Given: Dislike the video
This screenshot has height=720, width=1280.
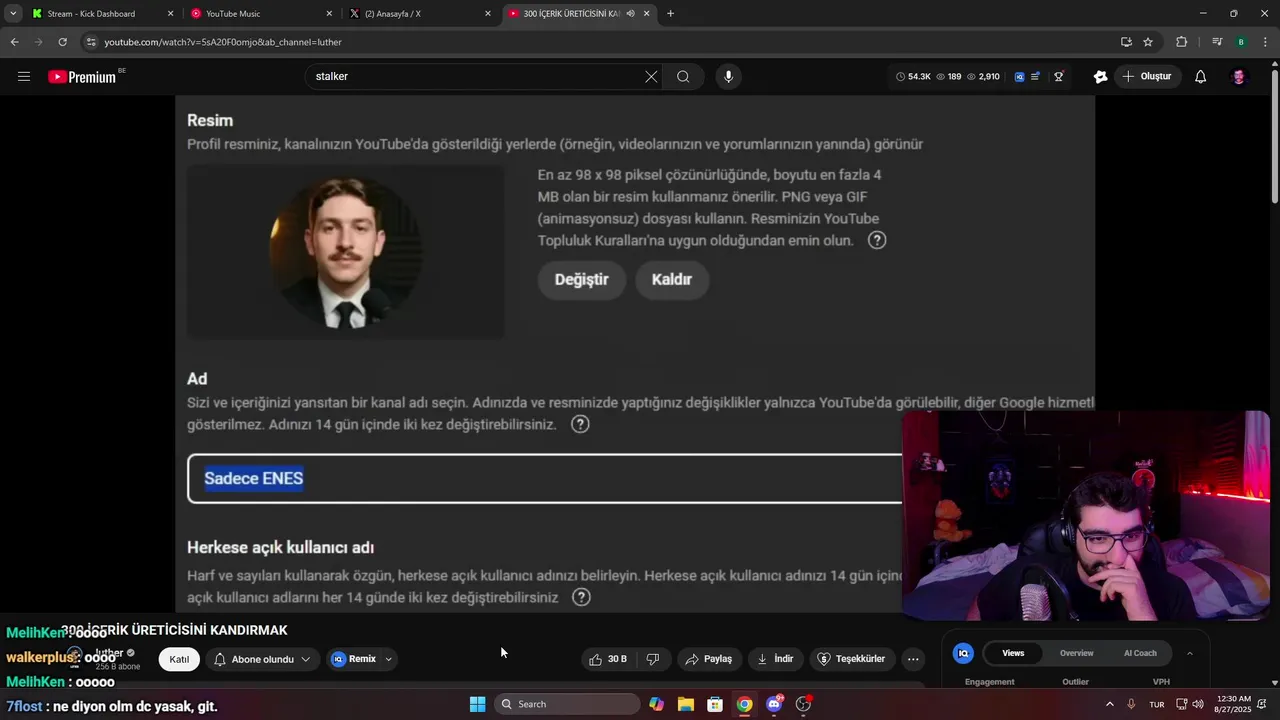Looking at the screenshot, I should coord(653,659).
